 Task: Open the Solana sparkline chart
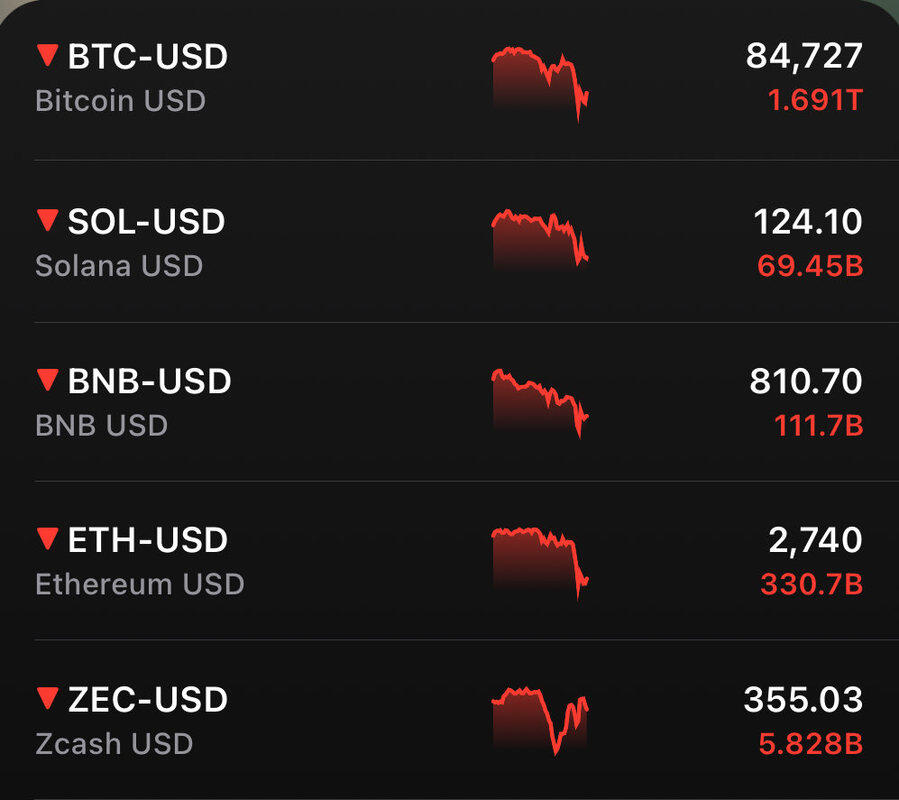point(540,238)
